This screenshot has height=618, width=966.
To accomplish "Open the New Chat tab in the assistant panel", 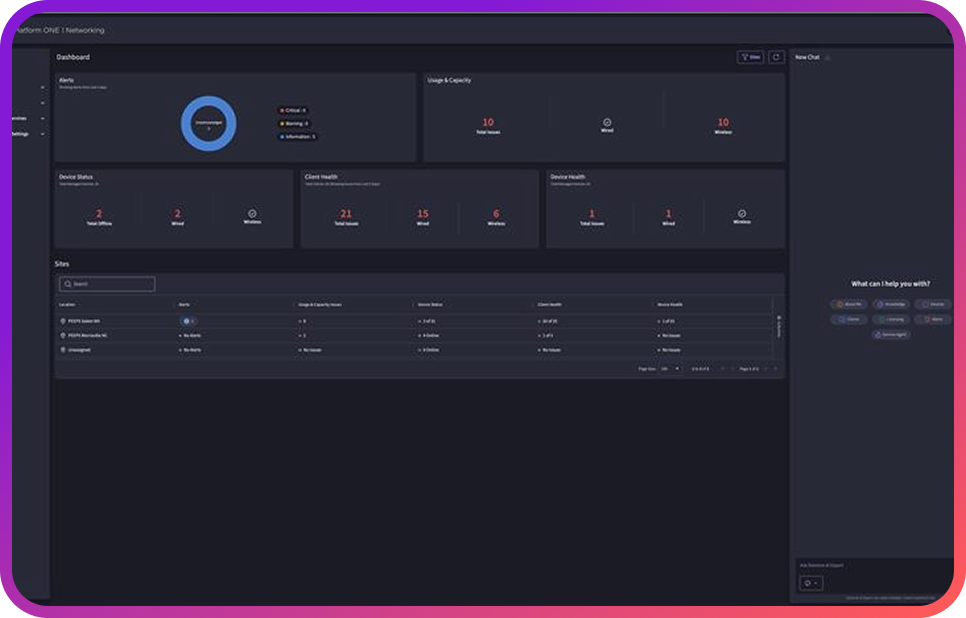I will [808, 57].
